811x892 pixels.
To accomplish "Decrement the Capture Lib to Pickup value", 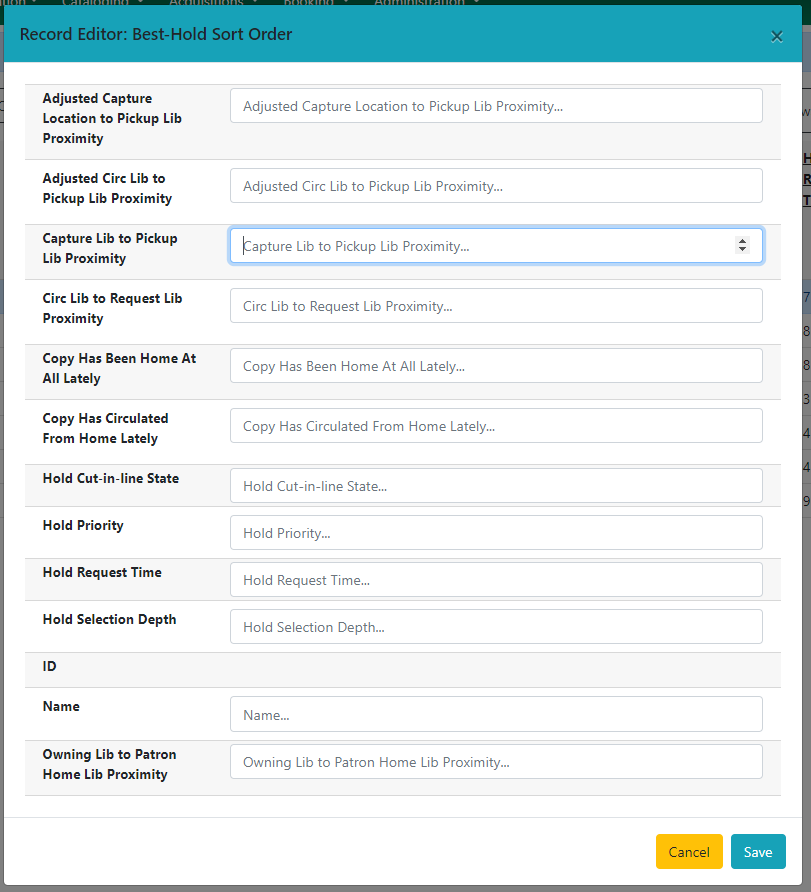I will tap(743, 251).
